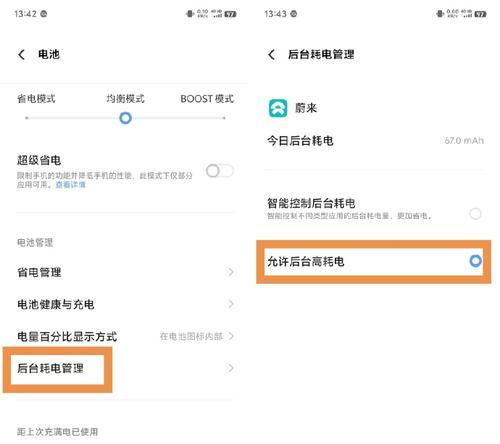This screenshot has height=444, width=500.
Task: Select BOOST 模式 label
Action: pos(207,99)
